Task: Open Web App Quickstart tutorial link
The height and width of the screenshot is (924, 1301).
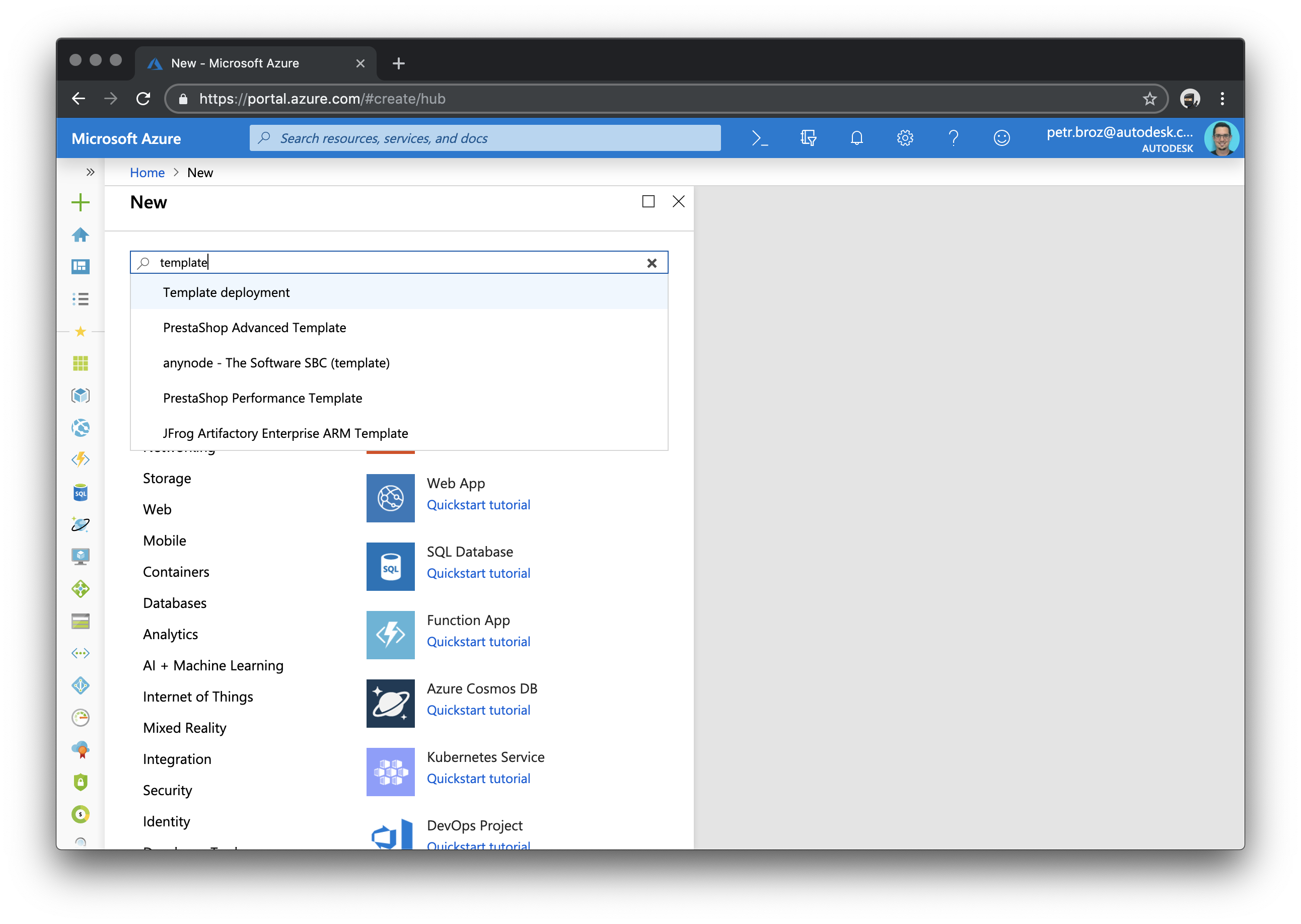Action: [479, 505]
